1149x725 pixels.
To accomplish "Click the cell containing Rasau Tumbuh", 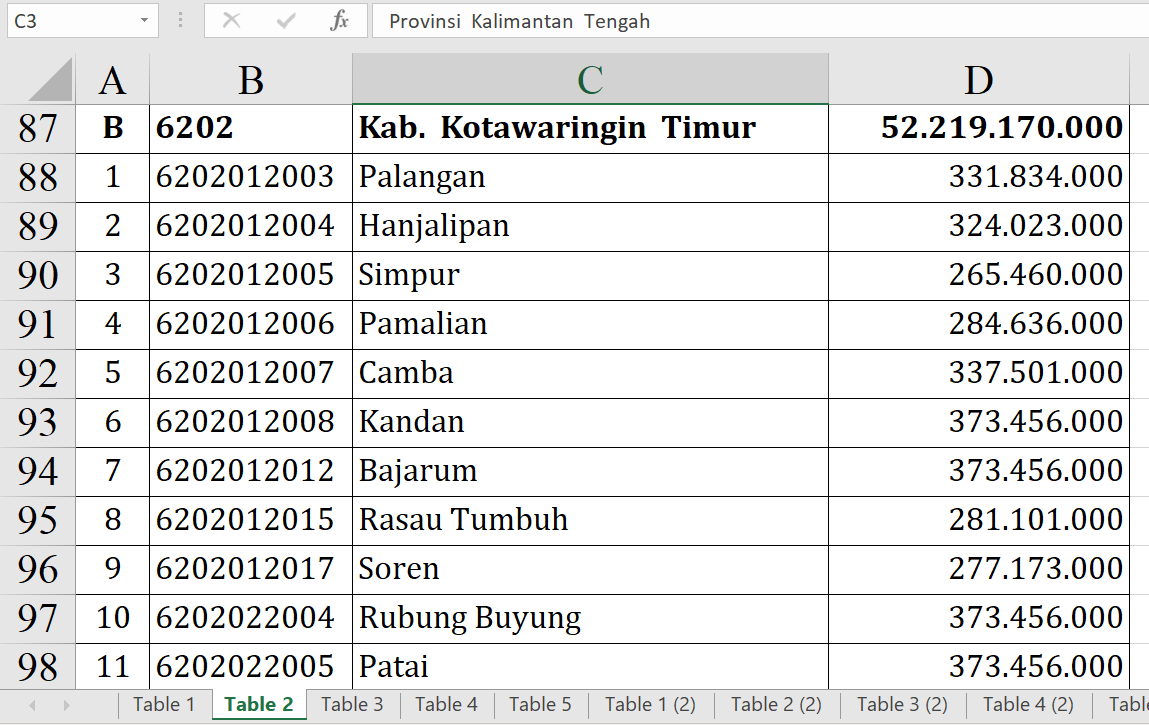I will coord(590,520).
